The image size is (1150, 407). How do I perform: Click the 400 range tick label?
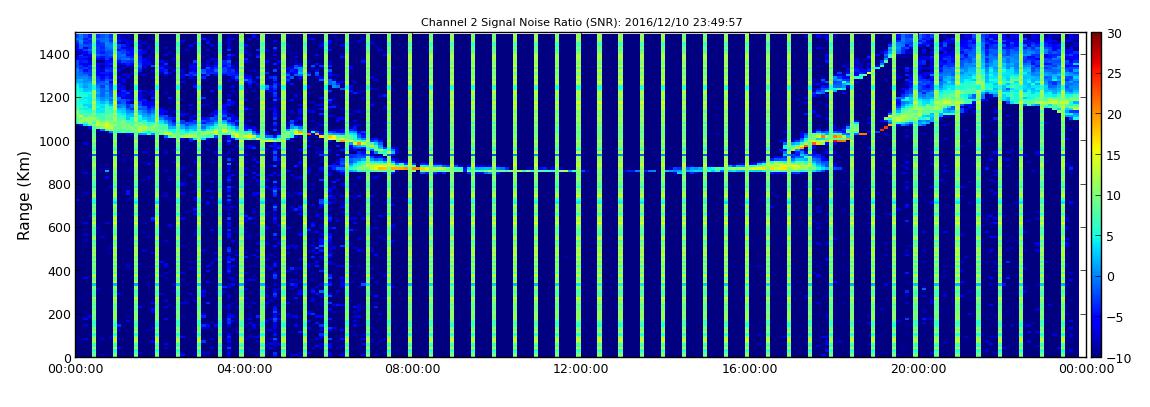59,271
